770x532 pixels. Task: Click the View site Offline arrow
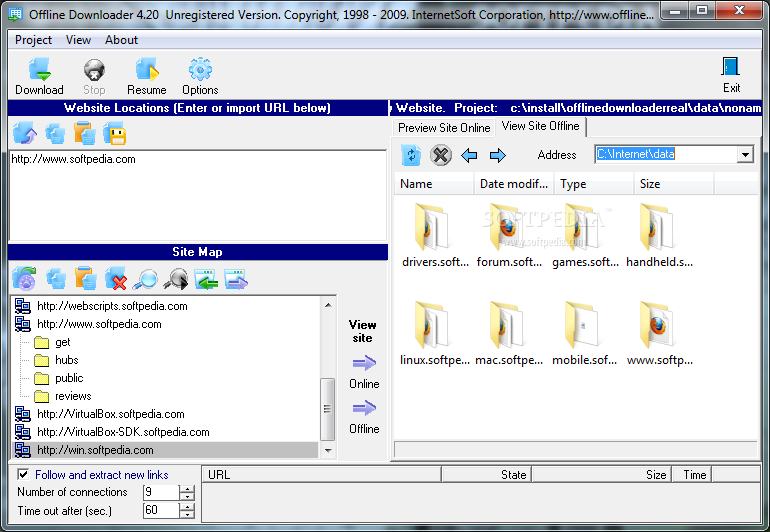point(364,408)
